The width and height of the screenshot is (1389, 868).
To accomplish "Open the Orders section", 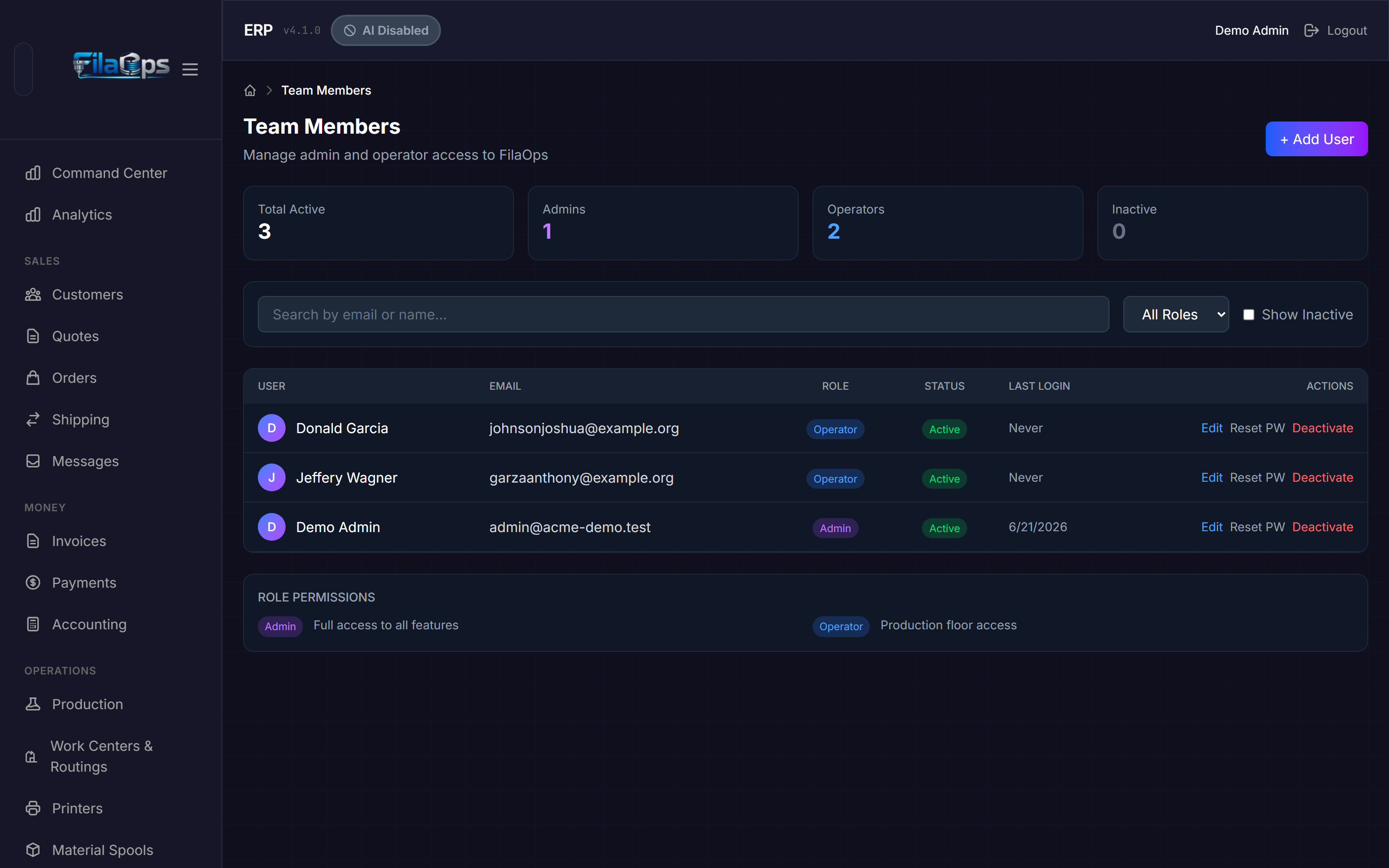I will [111, 378].
